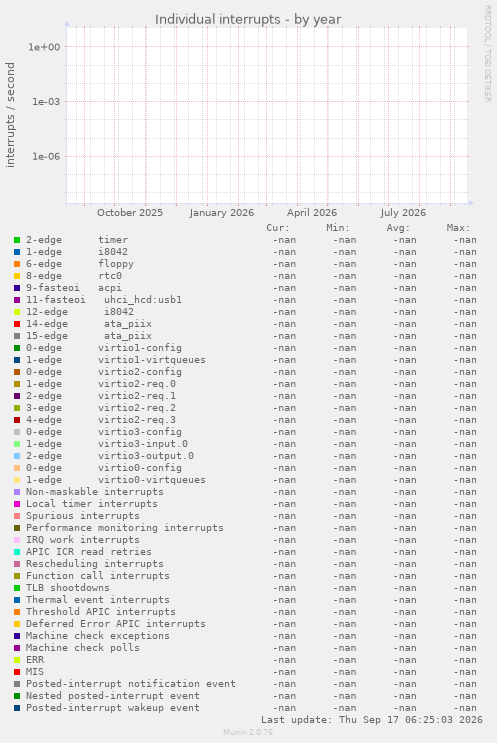Click the graph title Individual interrupts - by year
The image size is (497, 743).
point(248,19)
